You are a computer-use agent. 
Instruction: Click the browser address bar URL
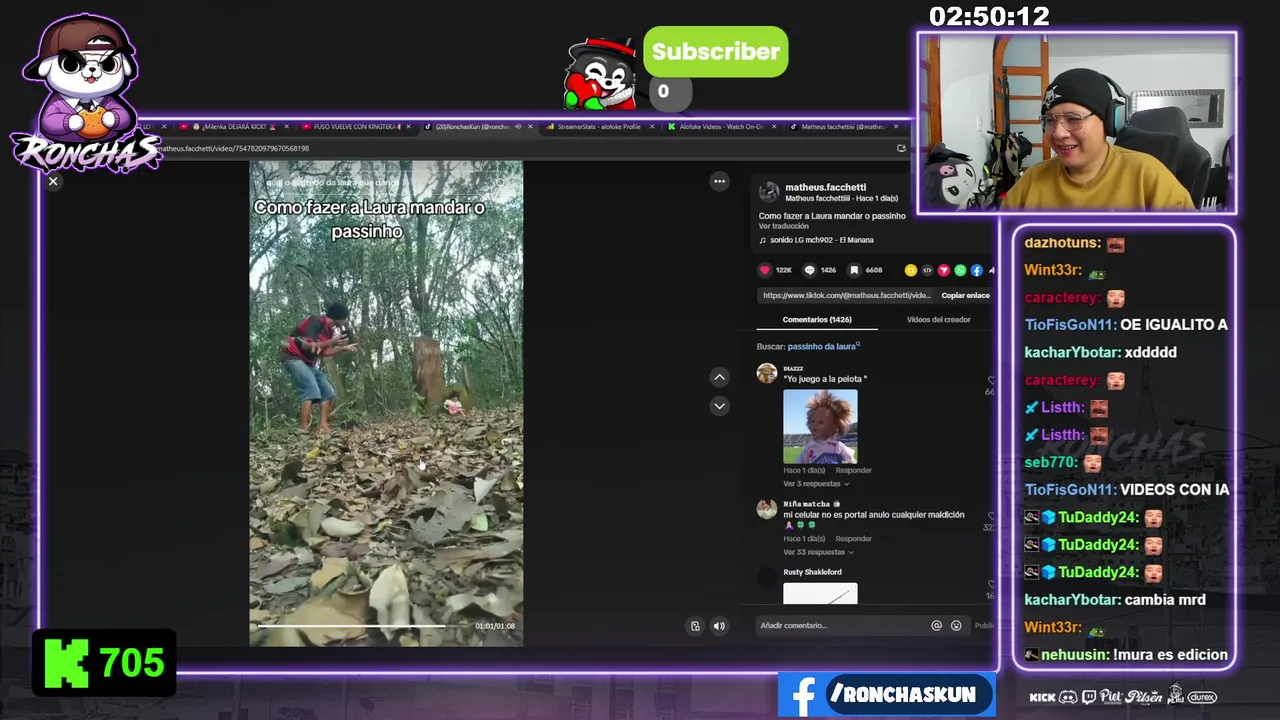233,148
